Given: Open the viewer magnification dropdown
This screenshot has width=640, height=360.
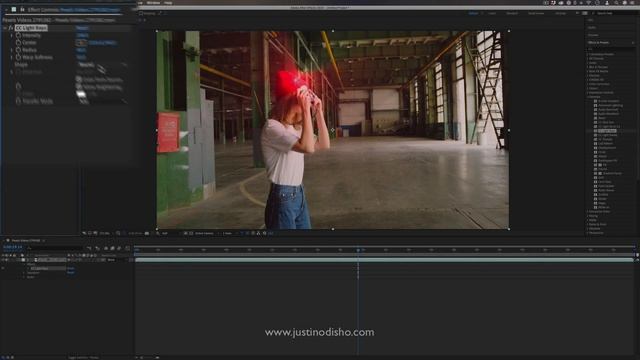Looking at the screenshot, I should tap(106, 233).
